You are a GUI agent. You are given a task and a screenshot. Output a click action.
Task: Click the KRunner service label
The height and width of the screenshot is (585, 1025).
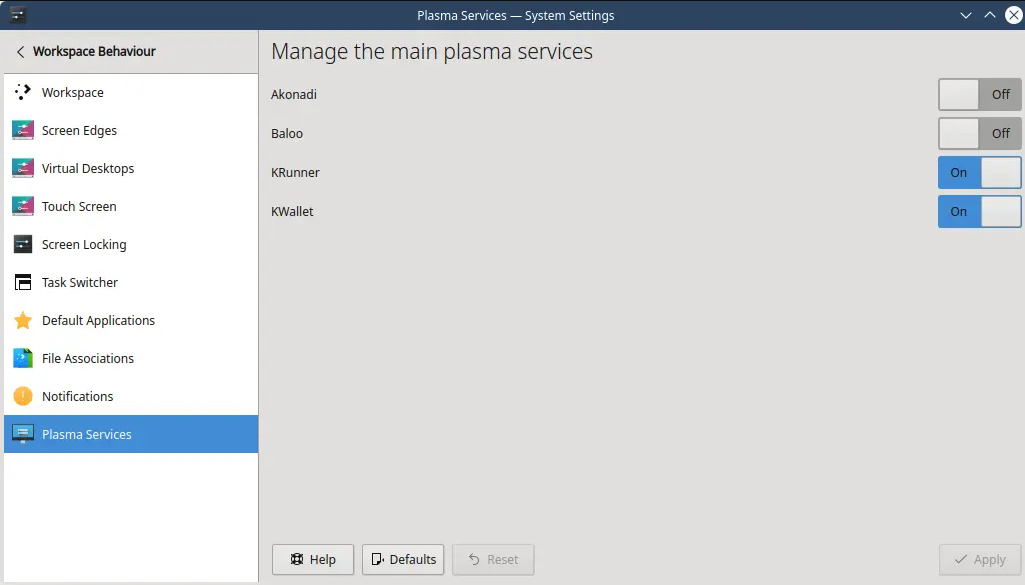[295, 173]
